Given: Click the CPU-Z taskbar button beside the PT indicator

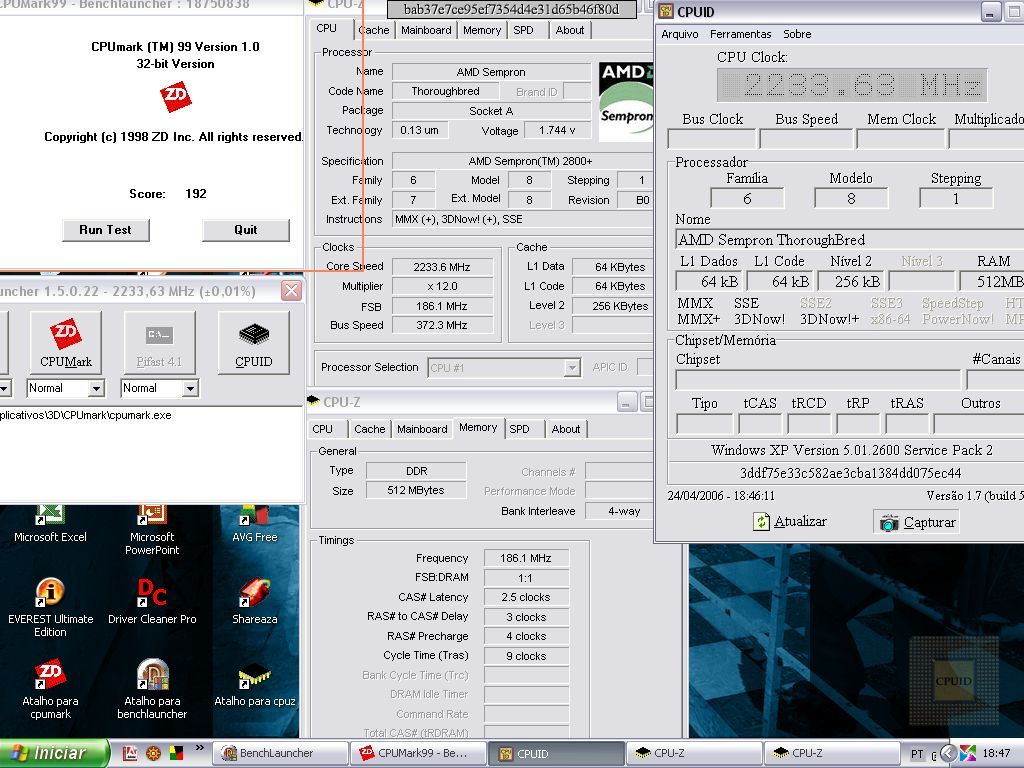Looking at the screenshot, I should coord(833,754).
